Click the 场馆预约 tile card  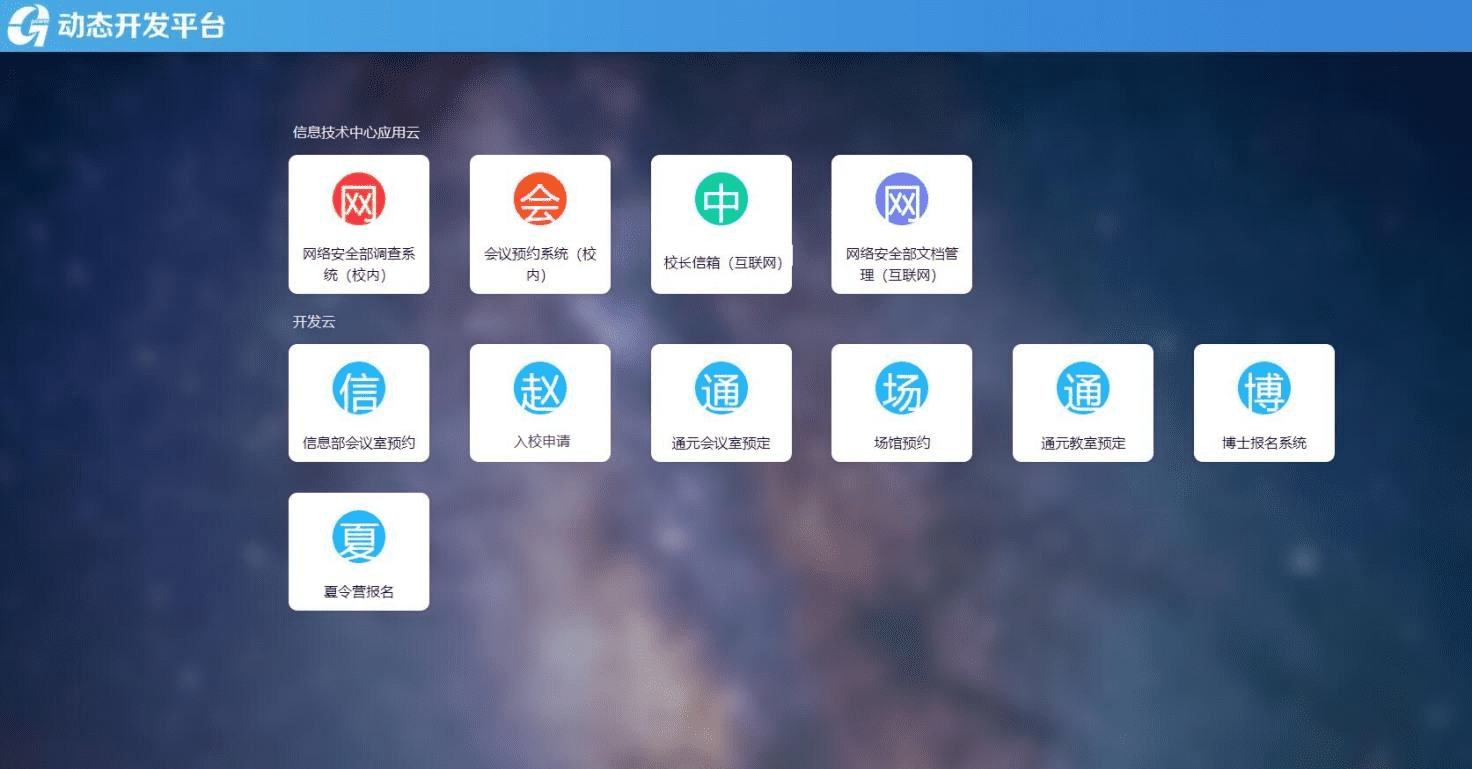pos(901,402)
